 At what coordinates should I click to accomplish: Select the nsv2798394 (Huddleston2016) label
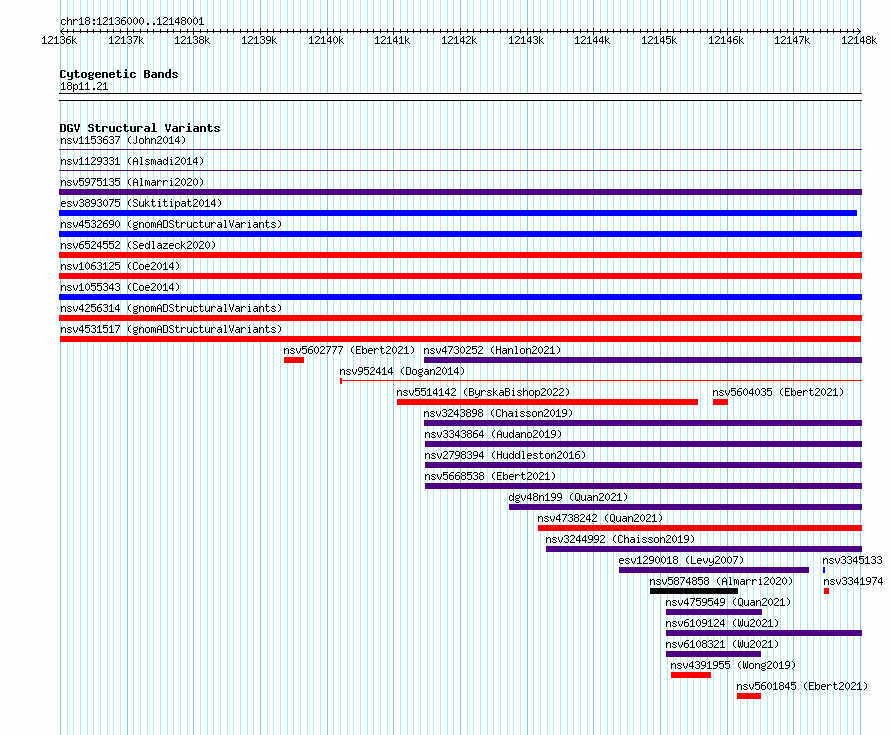coord(505,455)
